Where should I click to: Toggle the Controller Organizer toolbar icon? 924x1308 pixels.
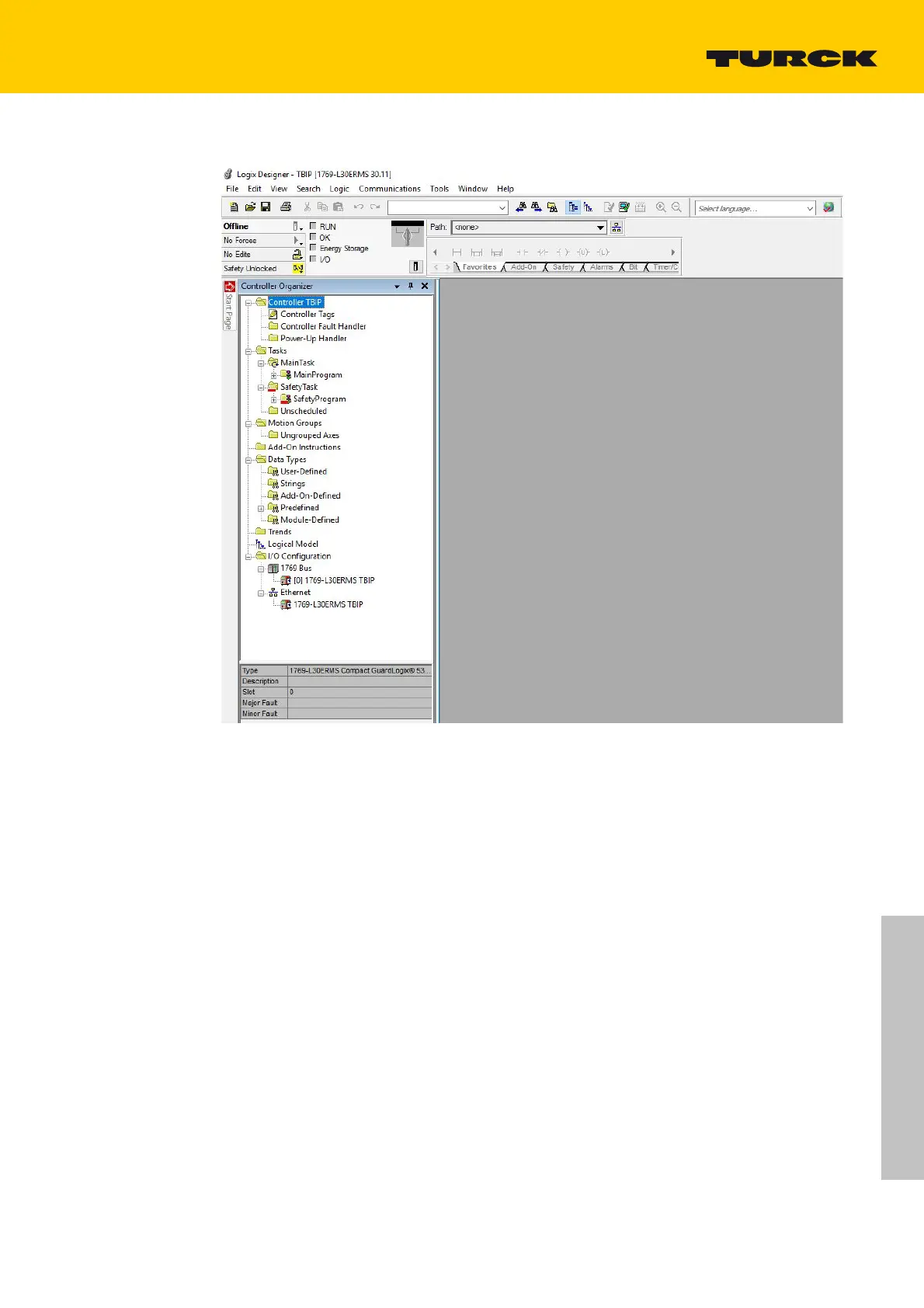click(x=573, y=207)
